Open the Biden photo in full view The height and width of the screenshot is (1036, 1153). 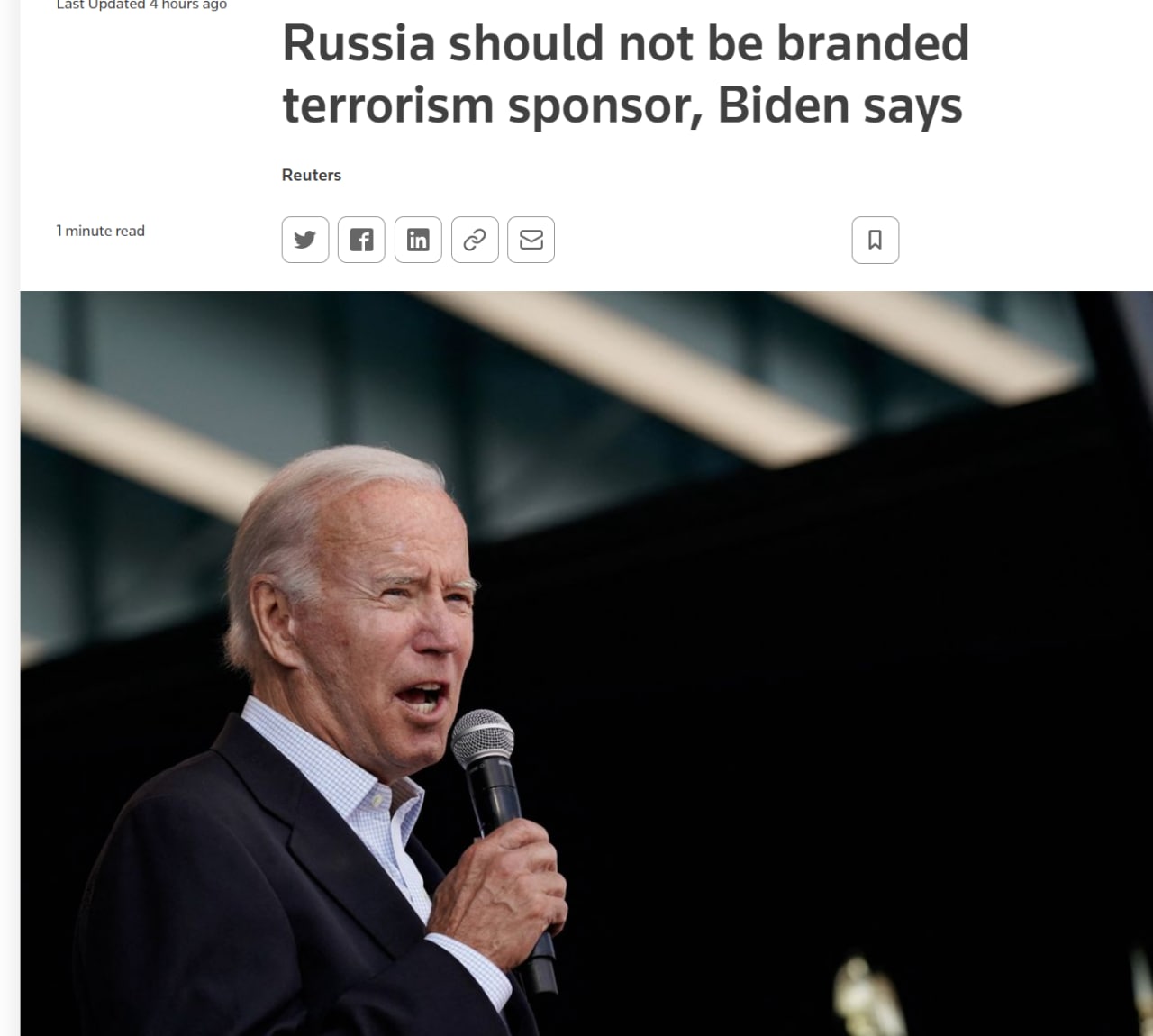pos(586,663)
